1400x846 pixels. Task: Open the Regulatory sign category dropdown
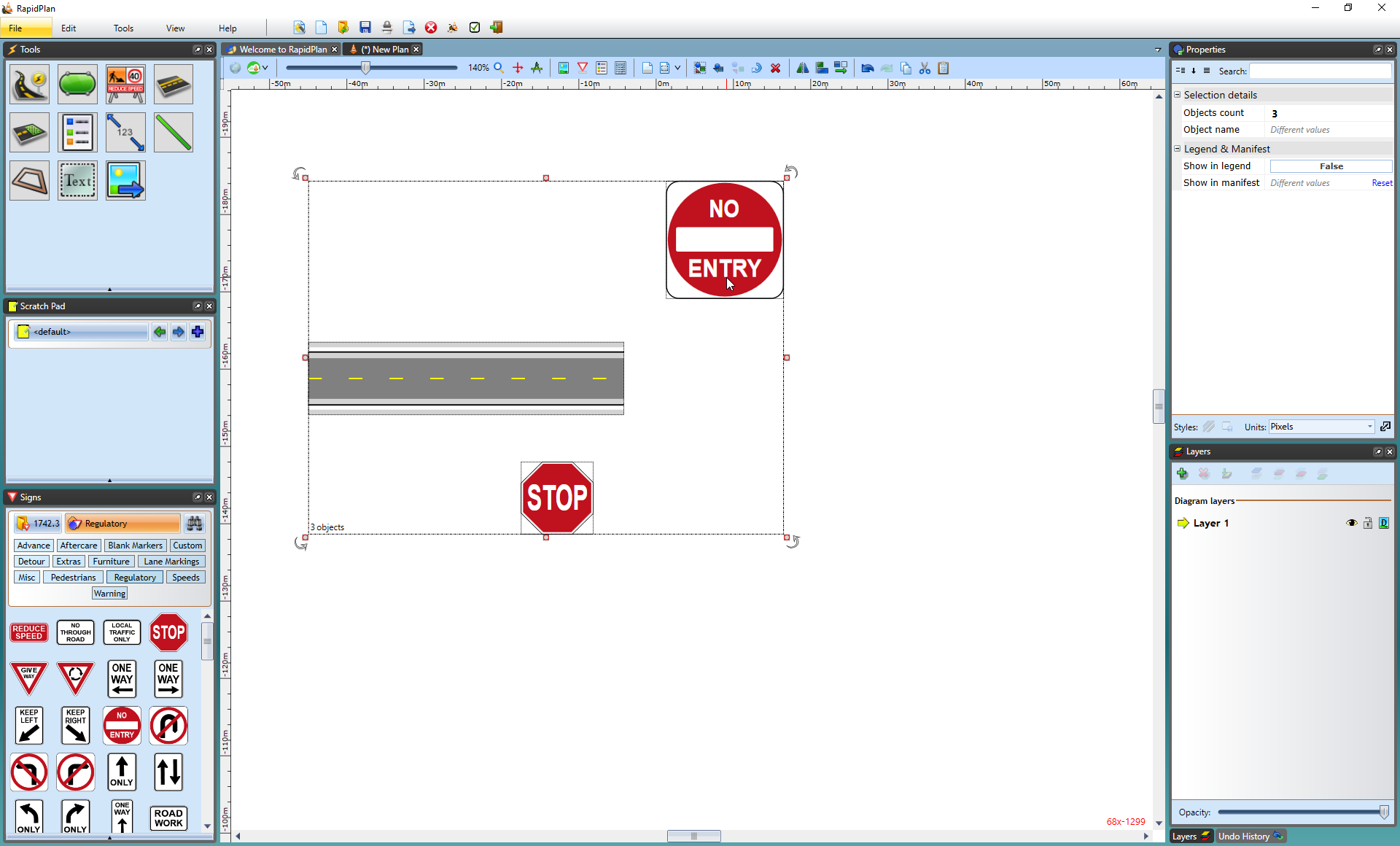[x=122, y=524]
